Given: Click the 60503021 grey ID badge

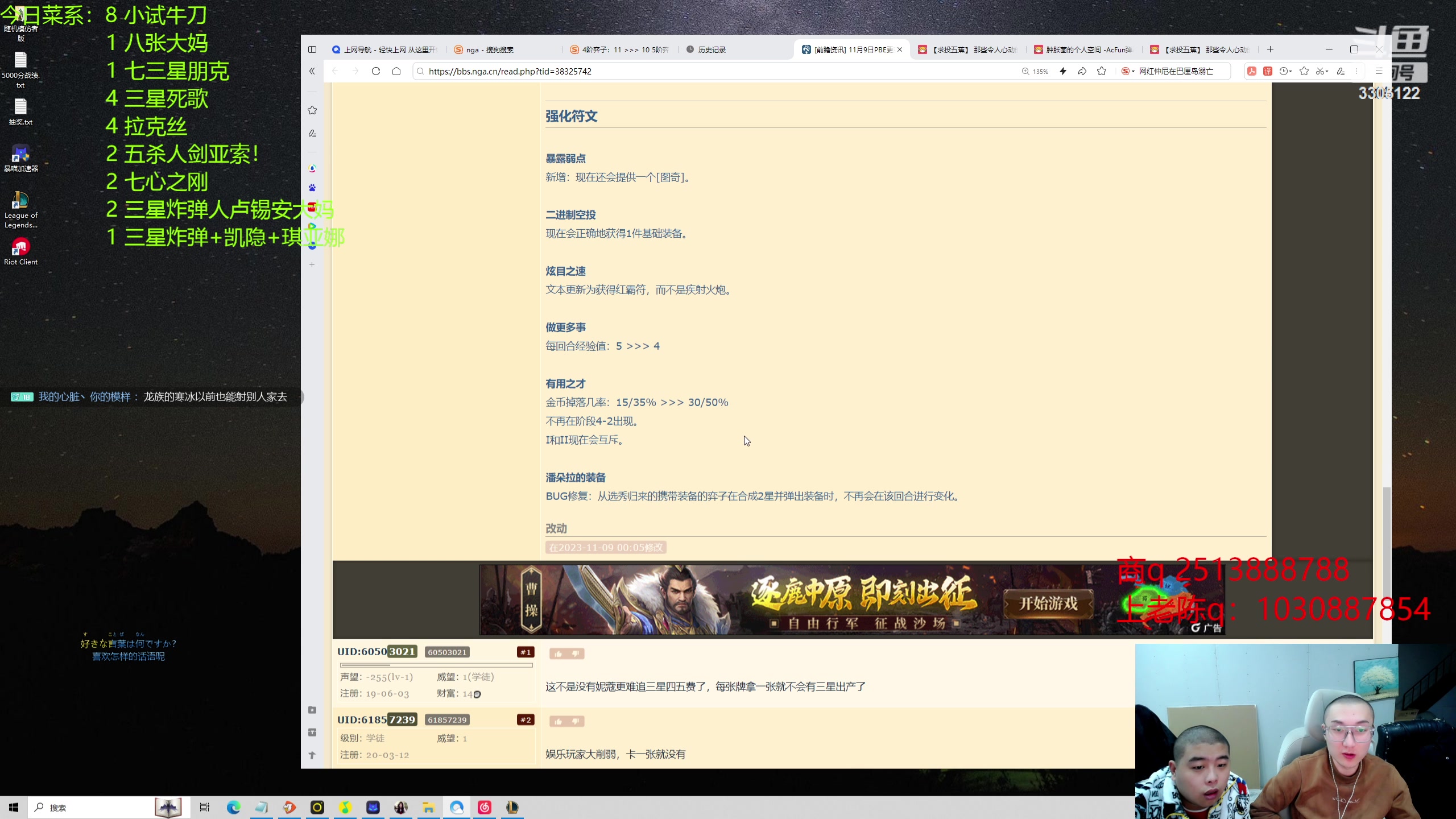Looking at the screenshot, I should 447,652.
